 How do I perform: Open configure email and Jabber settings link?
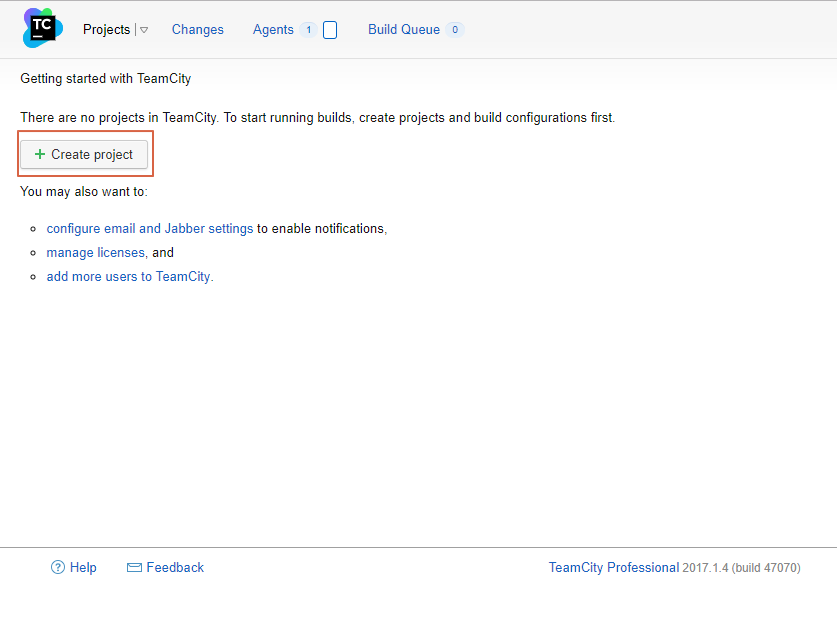149,228
